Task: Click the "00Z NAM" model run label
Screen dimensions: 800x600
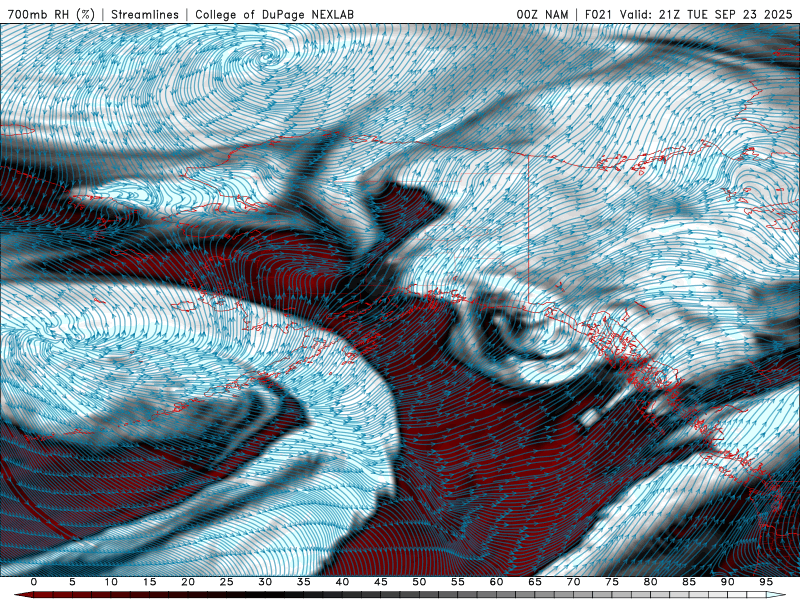Action: coord(542,14)
